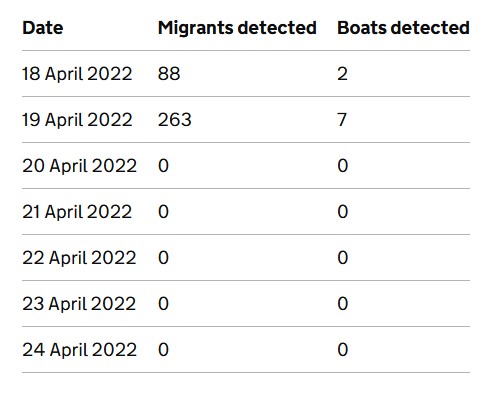This screenshot has height=395, width=502.
Task: Select the 20 April 2022 date cell
Action: pyautogui.click(x=79, y=166)
